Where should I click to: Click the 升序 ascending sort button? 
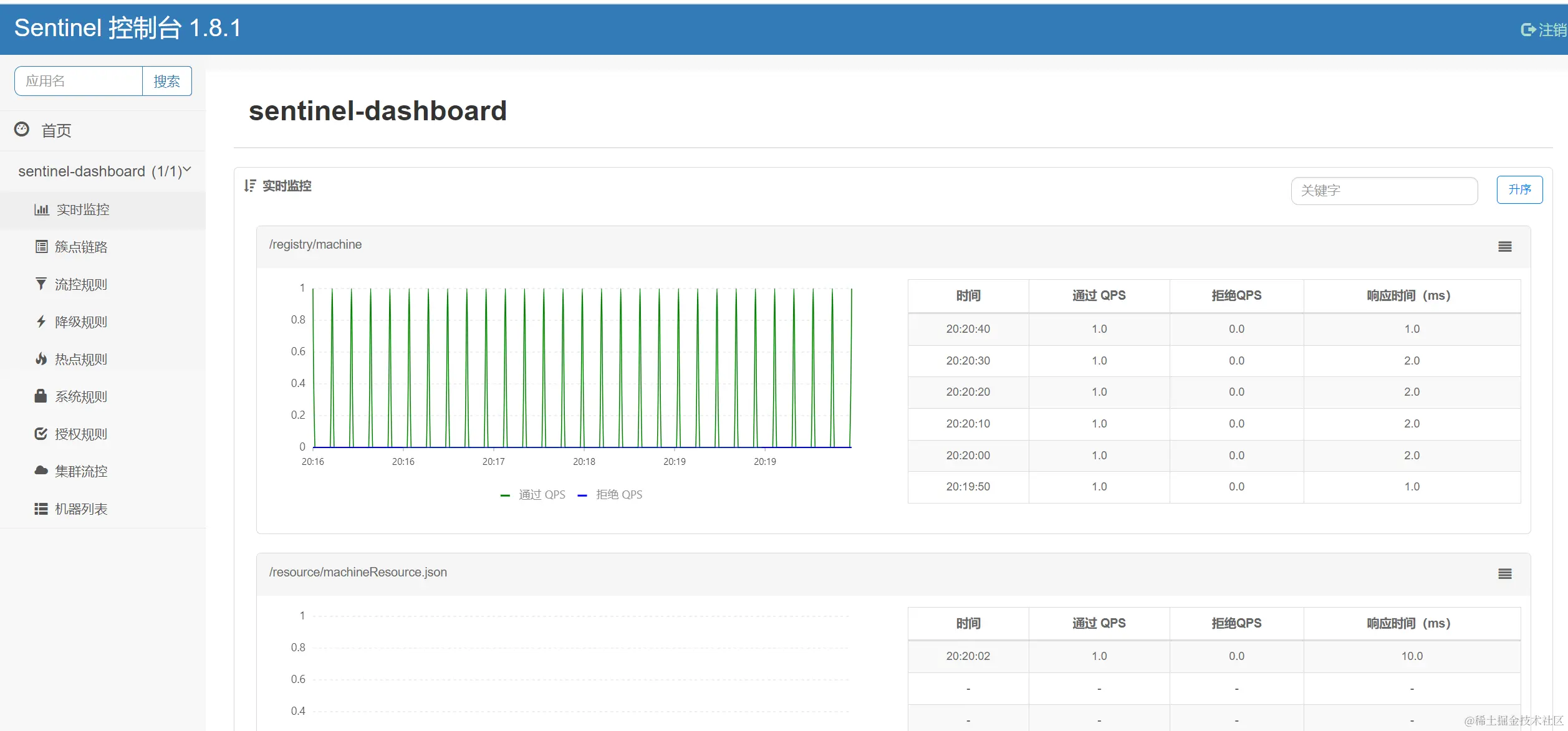click(x=1519, y=189)
